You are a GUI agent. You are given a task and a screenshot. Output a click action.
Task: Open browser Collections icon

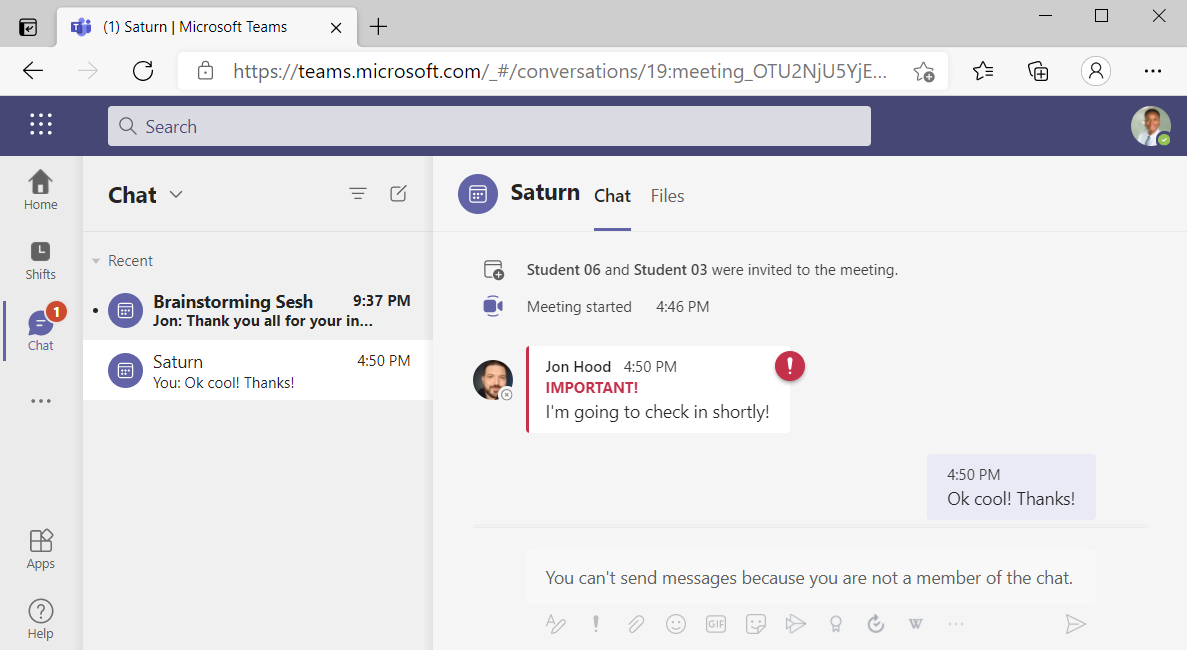(1038, 71)
